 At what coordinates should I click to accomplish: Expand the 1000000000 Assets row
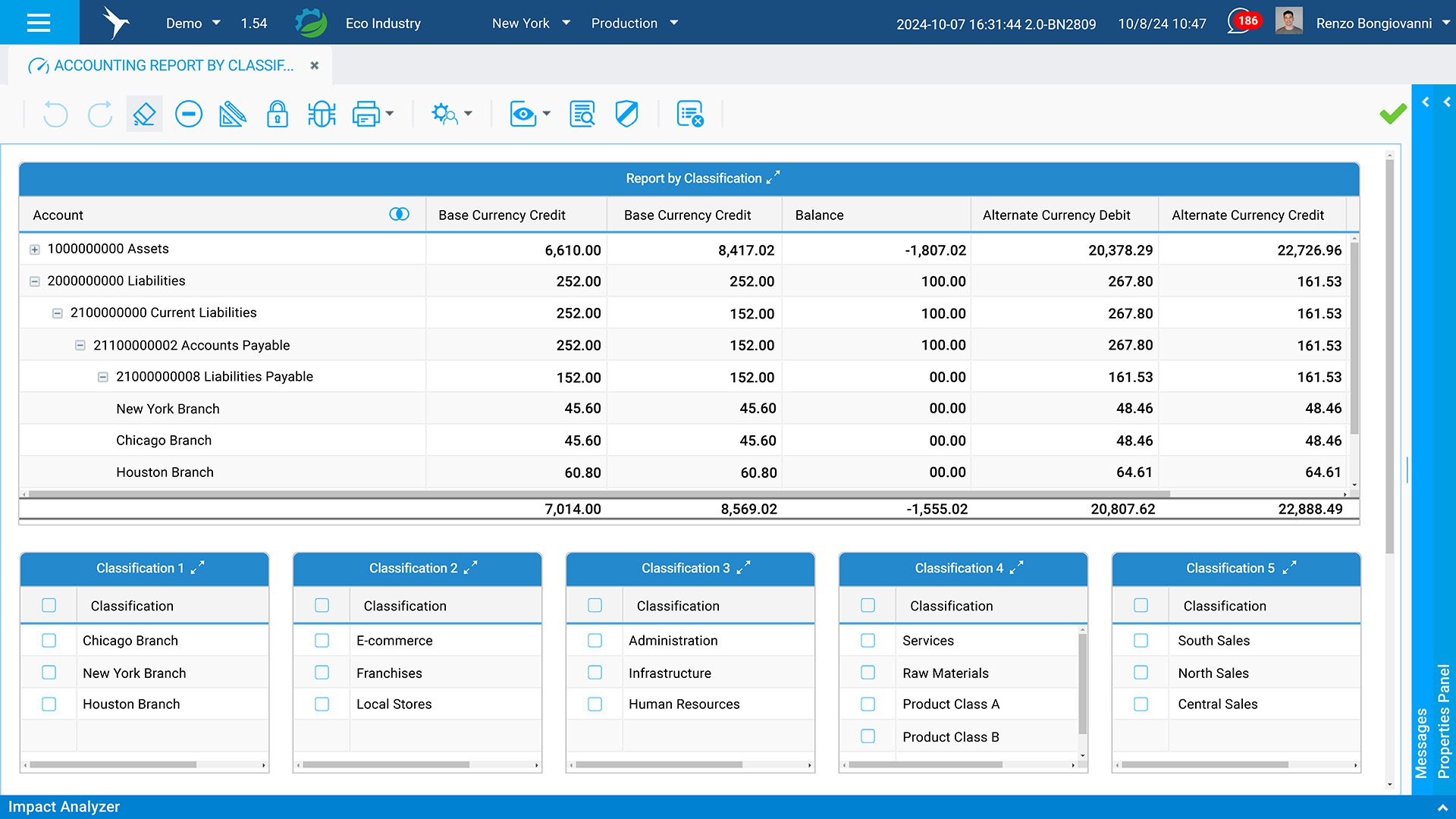pos(34,249)
